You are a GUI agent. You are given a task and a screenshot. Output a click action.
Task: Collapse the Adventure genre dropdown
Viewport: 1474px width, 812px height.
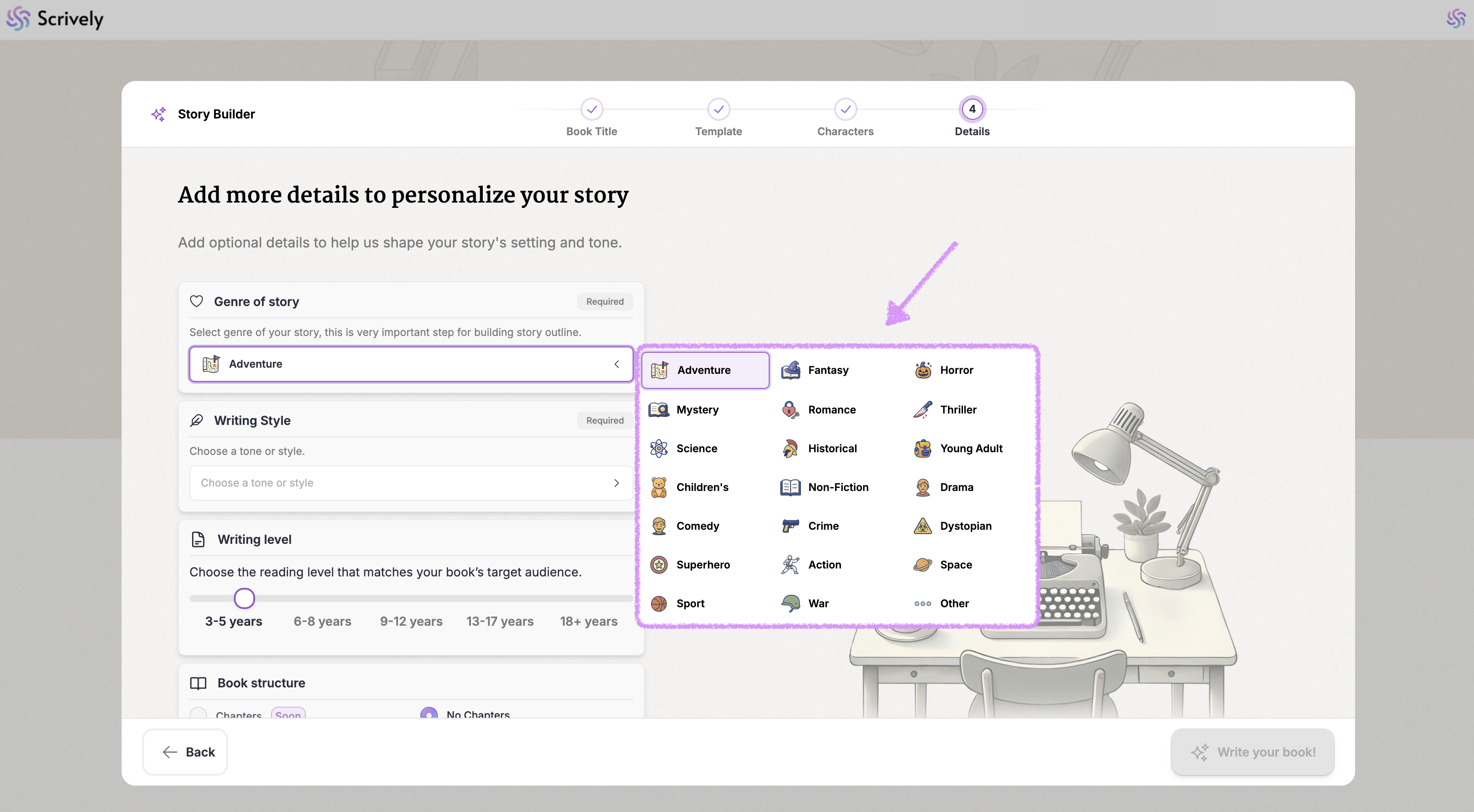coord(616,364)
